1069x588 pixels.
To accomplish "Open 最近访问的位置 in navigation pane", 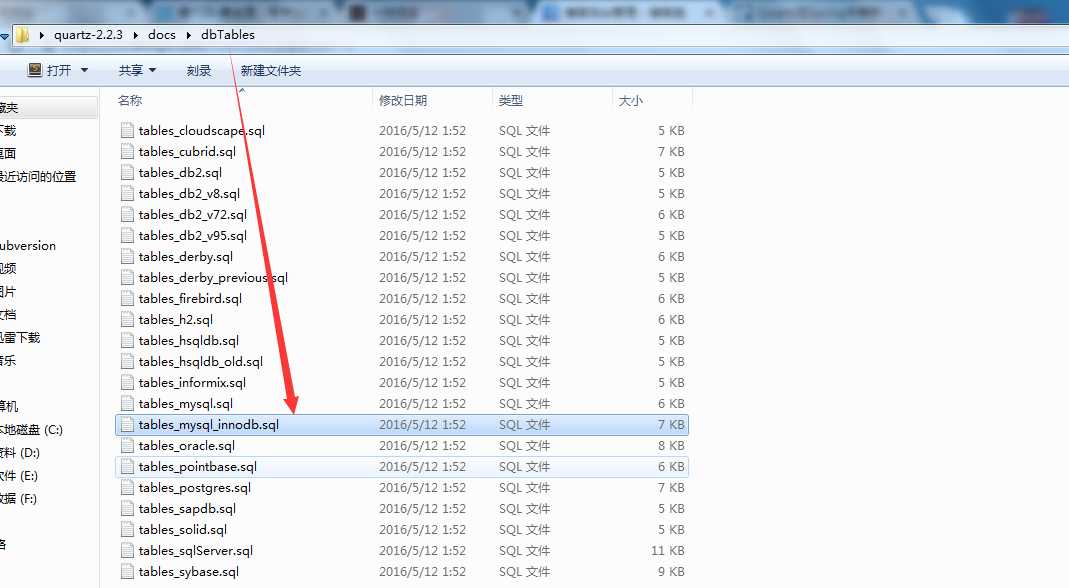I will coord(38,177).
